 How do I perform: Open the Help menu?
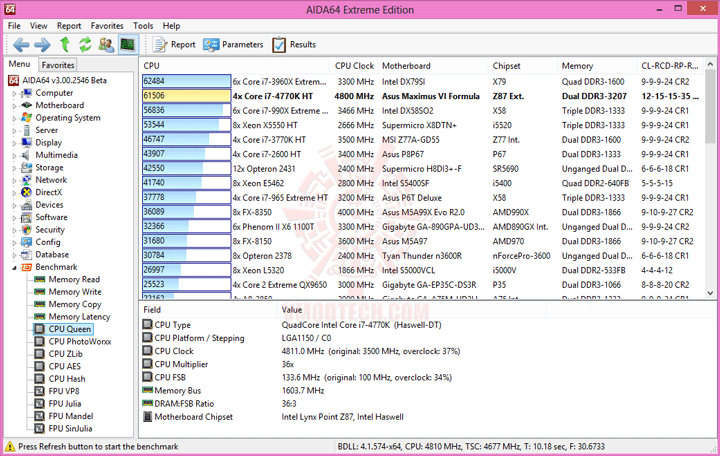click(171, 26)
